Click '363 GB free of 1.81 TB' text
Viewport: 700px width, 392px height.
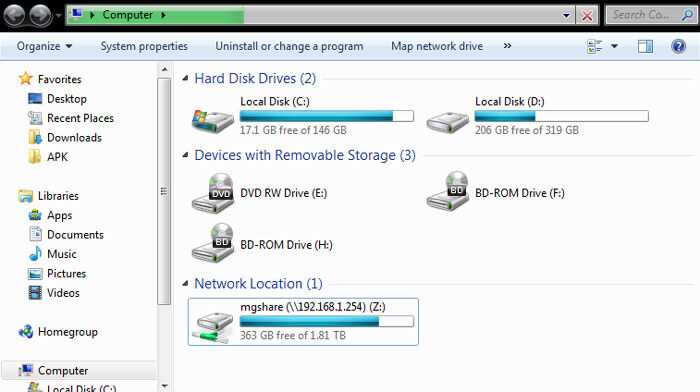(293, 335)
